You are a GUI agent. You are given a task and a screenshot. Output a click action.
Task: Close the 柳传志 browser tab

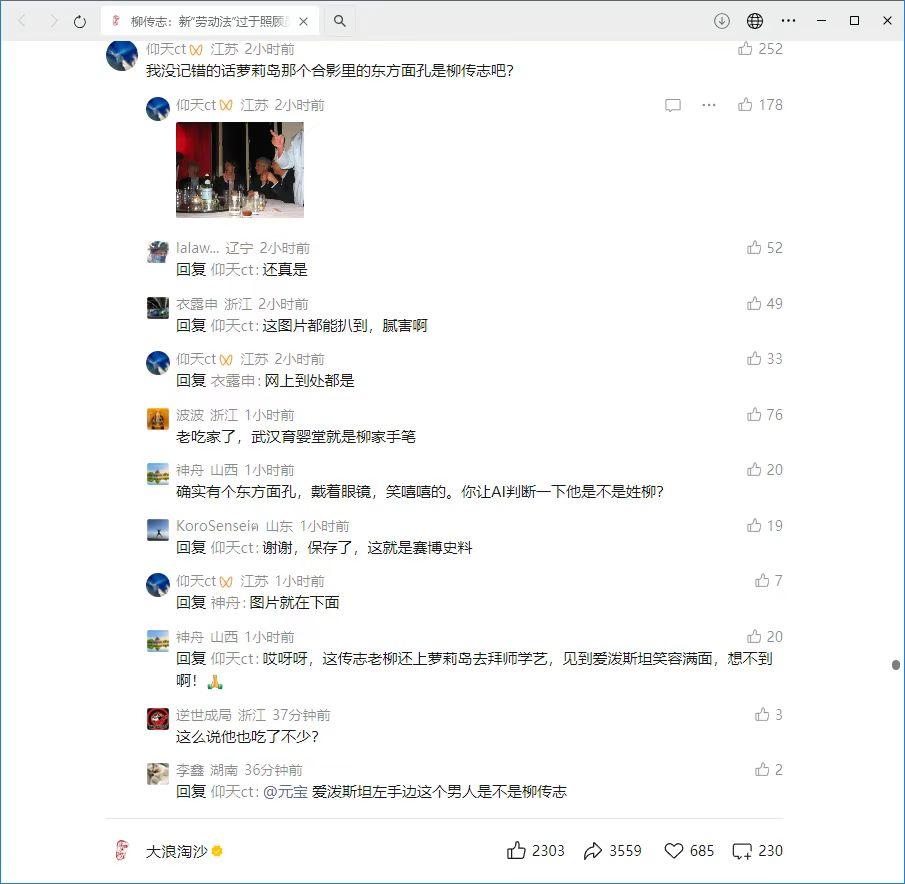[x=304, y=21]
